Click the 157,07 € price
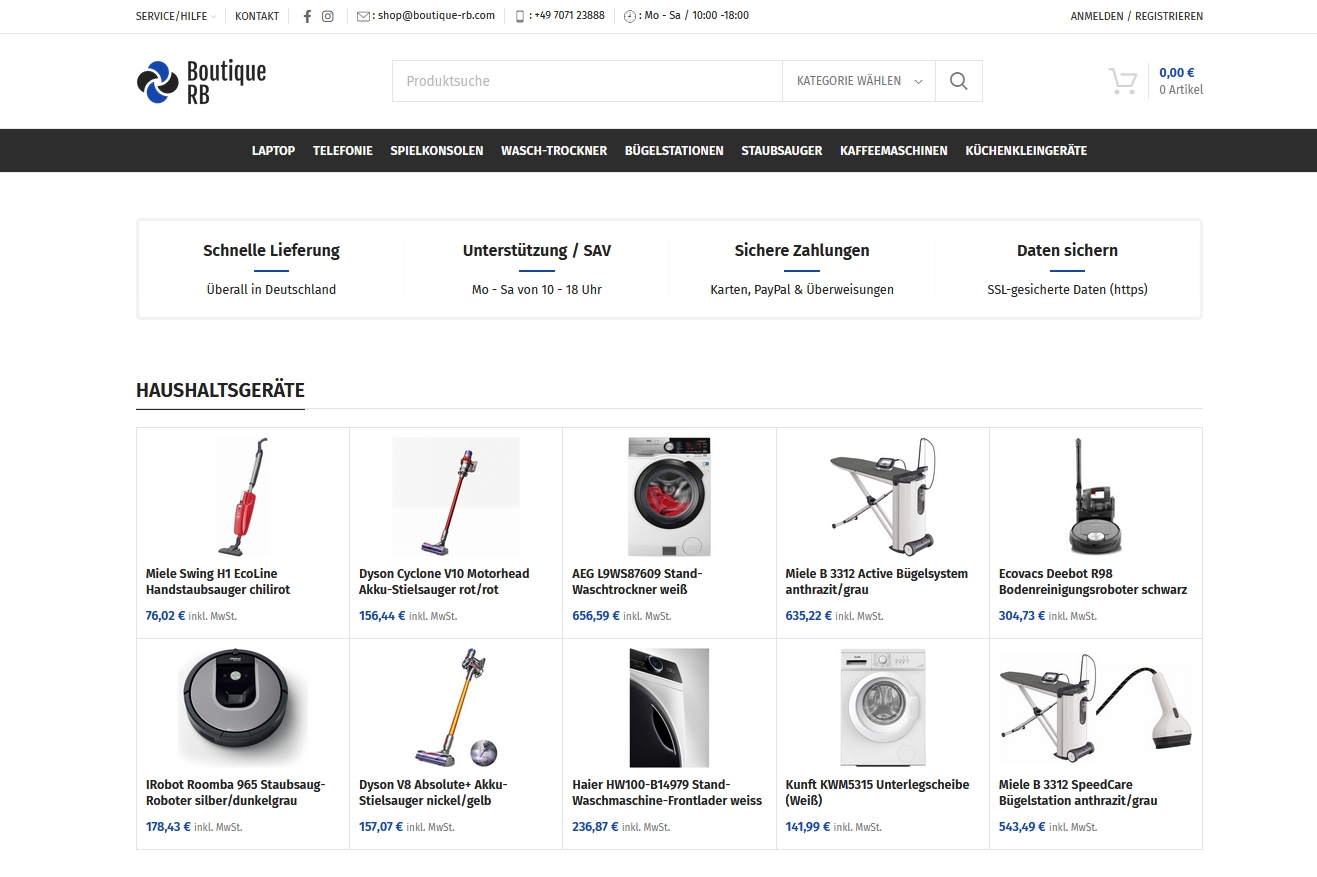This screenshot has width=1317, height=877. point(382,827)
